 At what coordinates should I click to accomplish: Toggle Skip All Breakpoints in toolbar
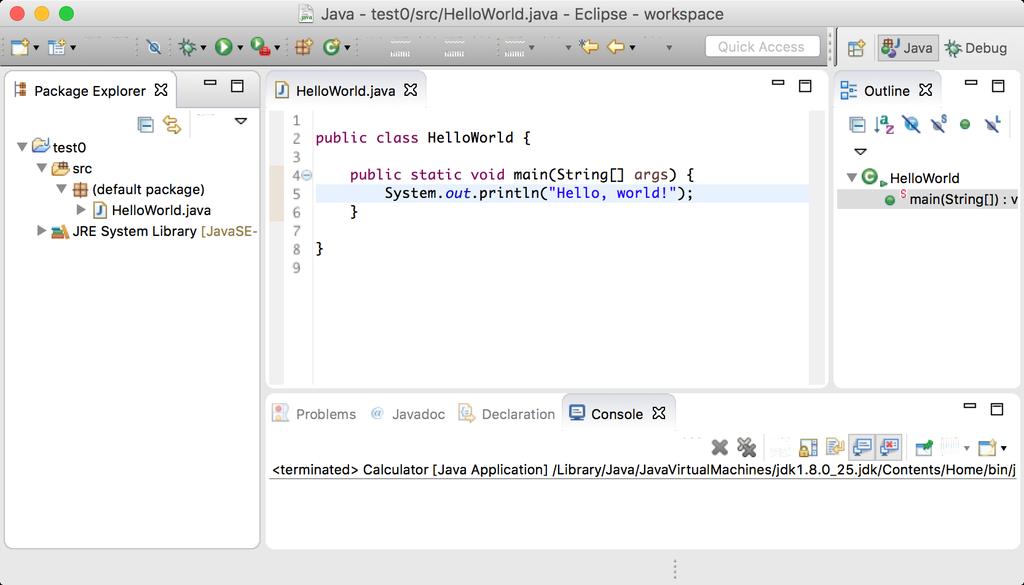pyautogui.click(x=153, y=47)
